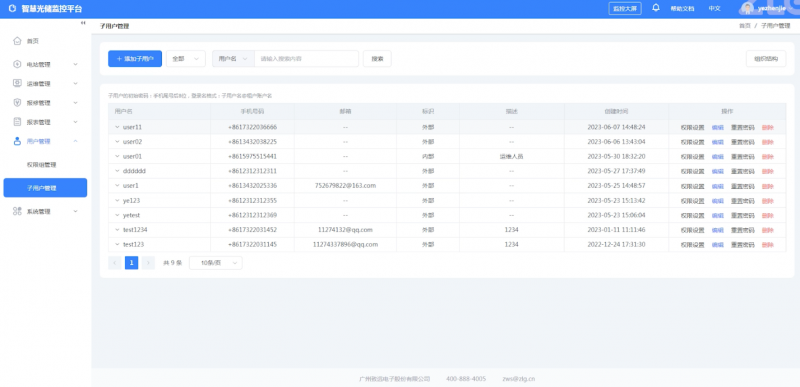The height and width of the screenshot is (387, 800).
Task: Select the repair management shield icon
Action: [x=17, y=102]
